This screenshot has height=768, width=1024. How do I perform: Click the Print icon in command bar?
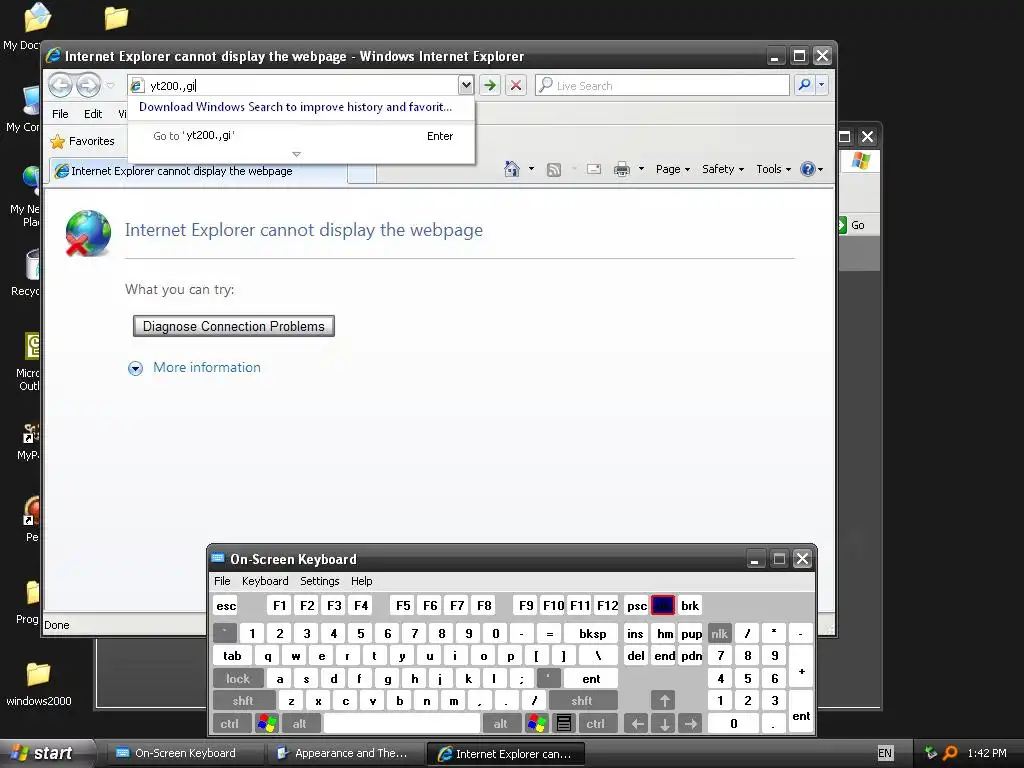point(622,169)
